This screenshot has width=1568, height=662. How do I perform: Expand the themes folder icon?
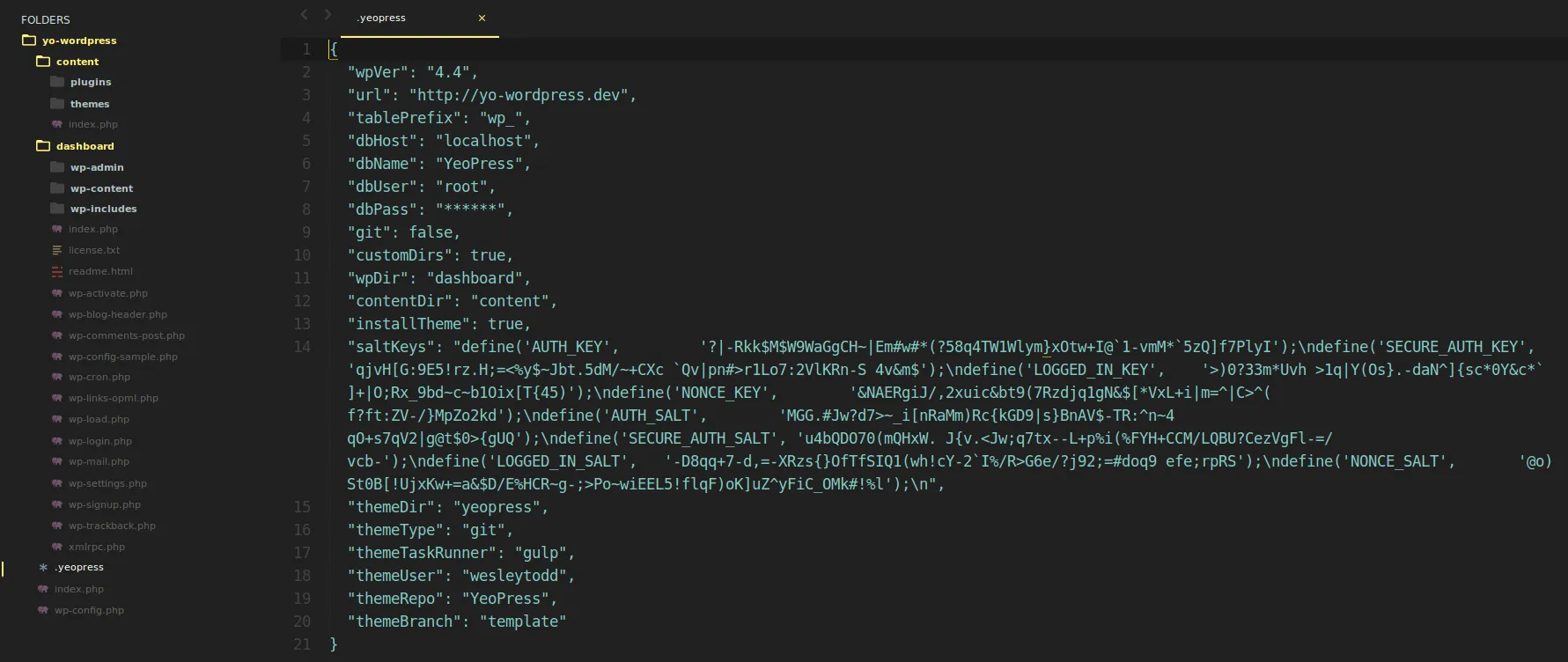coord(57,104)
